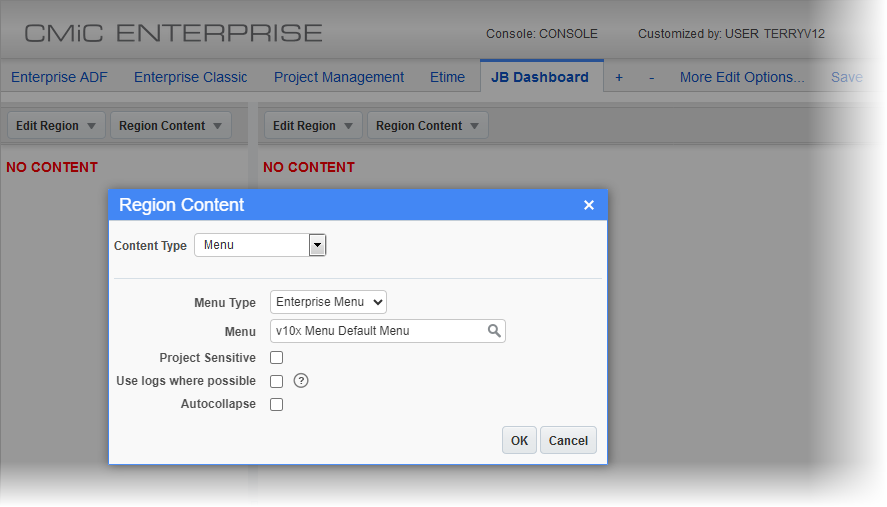The width and height of the screenshot is (887, 507).
Task: Open left Region Content dropdown
Action: pyautogui.click(x=170, y=126)
